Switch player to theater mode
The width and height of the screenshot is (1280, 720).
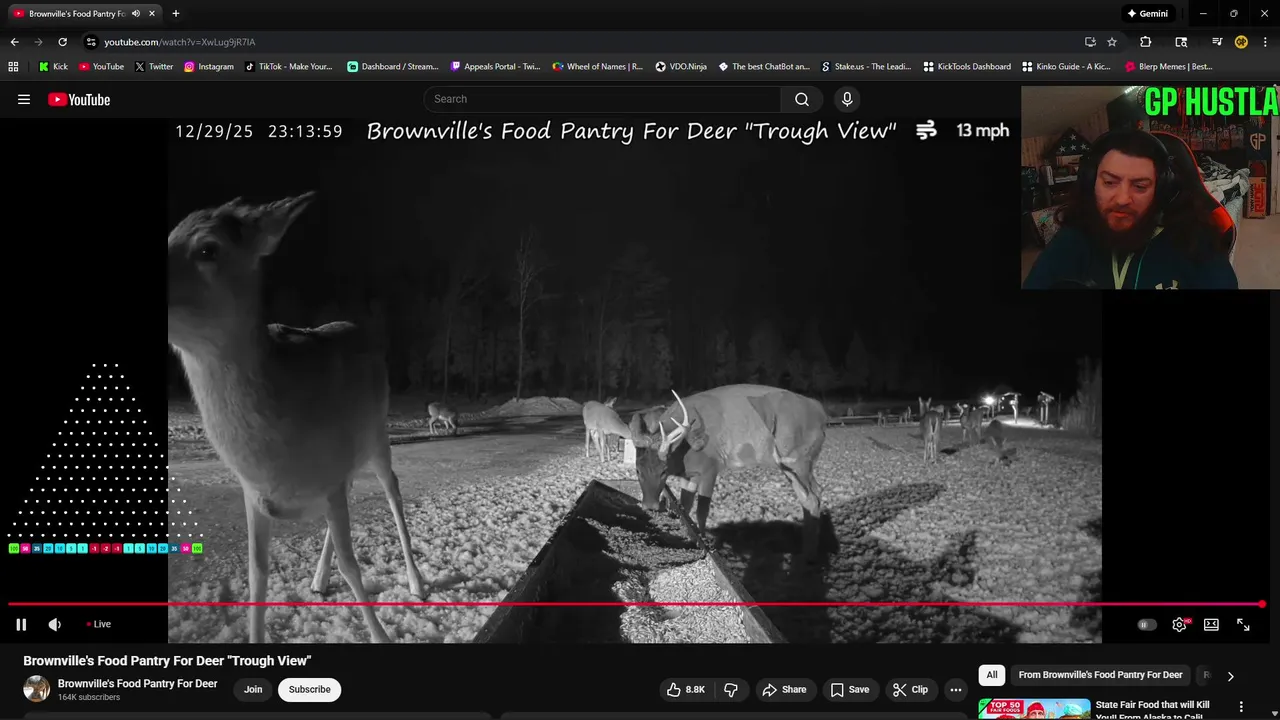1211,624
